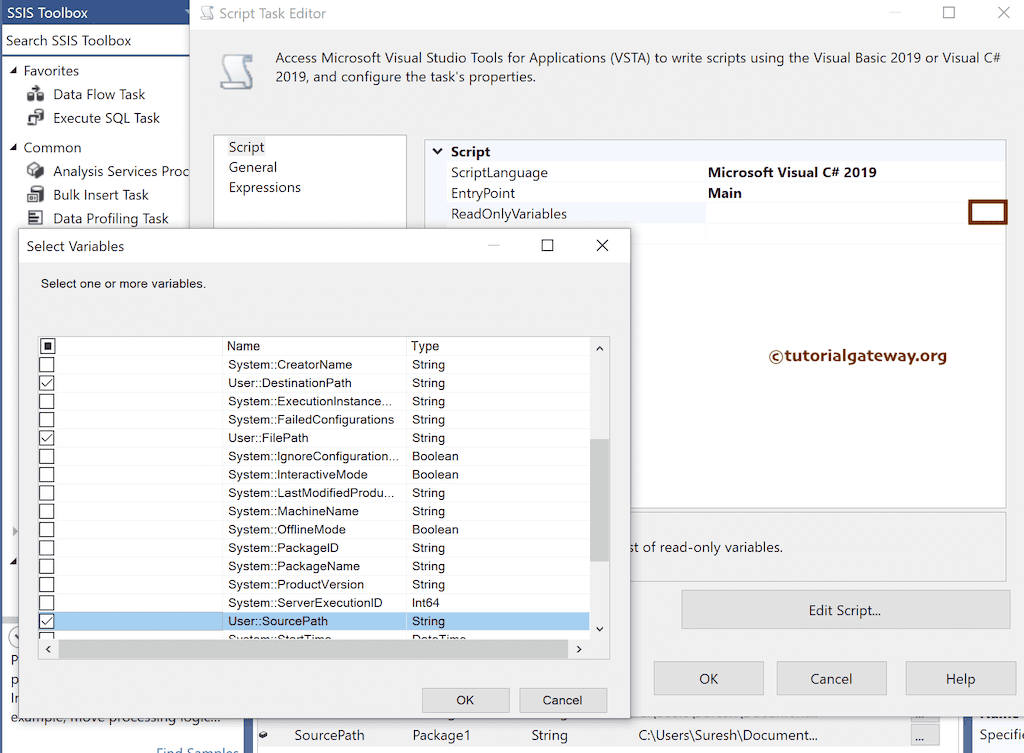
Task: Uncheck User::FilePath variable checkbox
Action: tap(47, 438)
